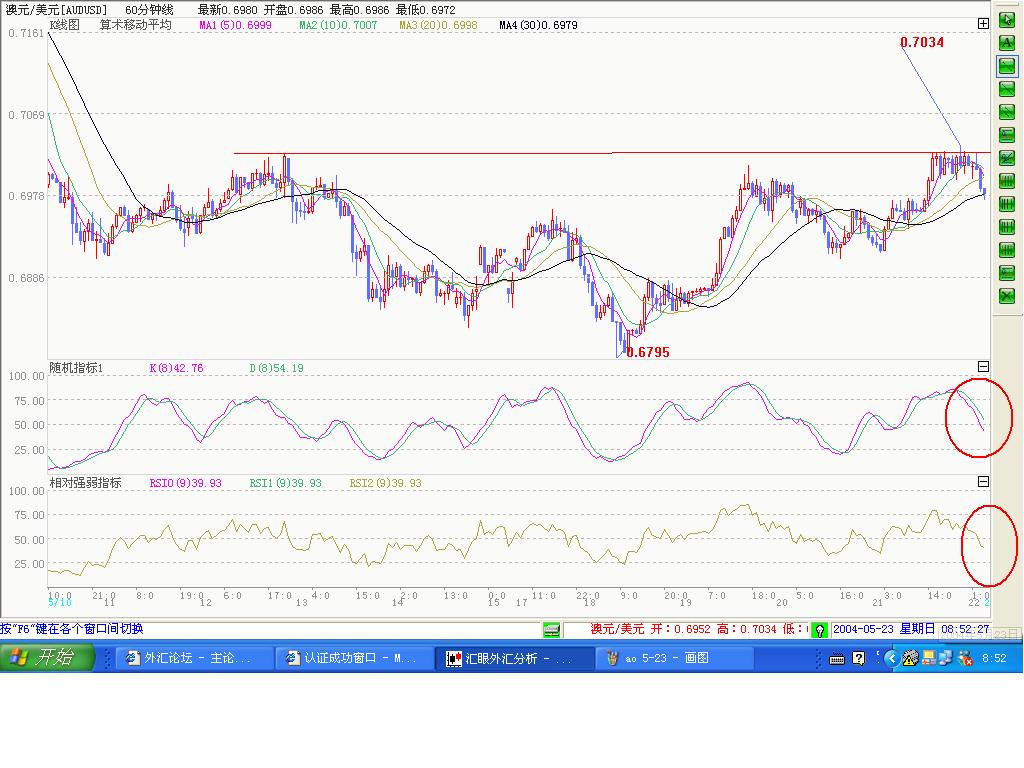
Task: Click the green light bulb tip icon
Action: pyautogui.click(x=820, y=630)
